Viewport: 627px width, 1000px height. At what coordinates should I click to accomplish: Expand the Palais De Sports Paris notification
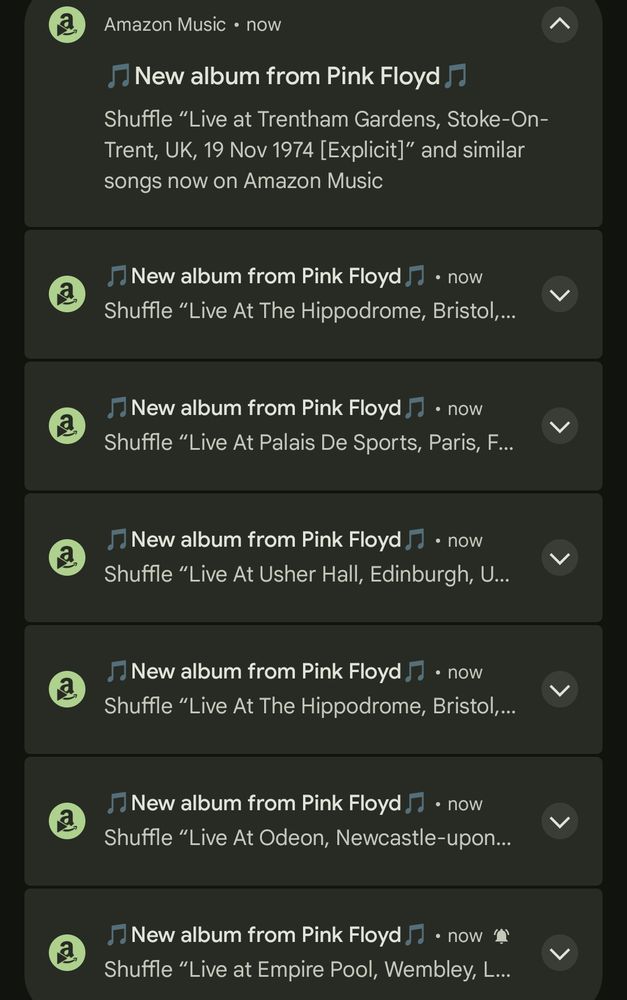click(559, 425)
